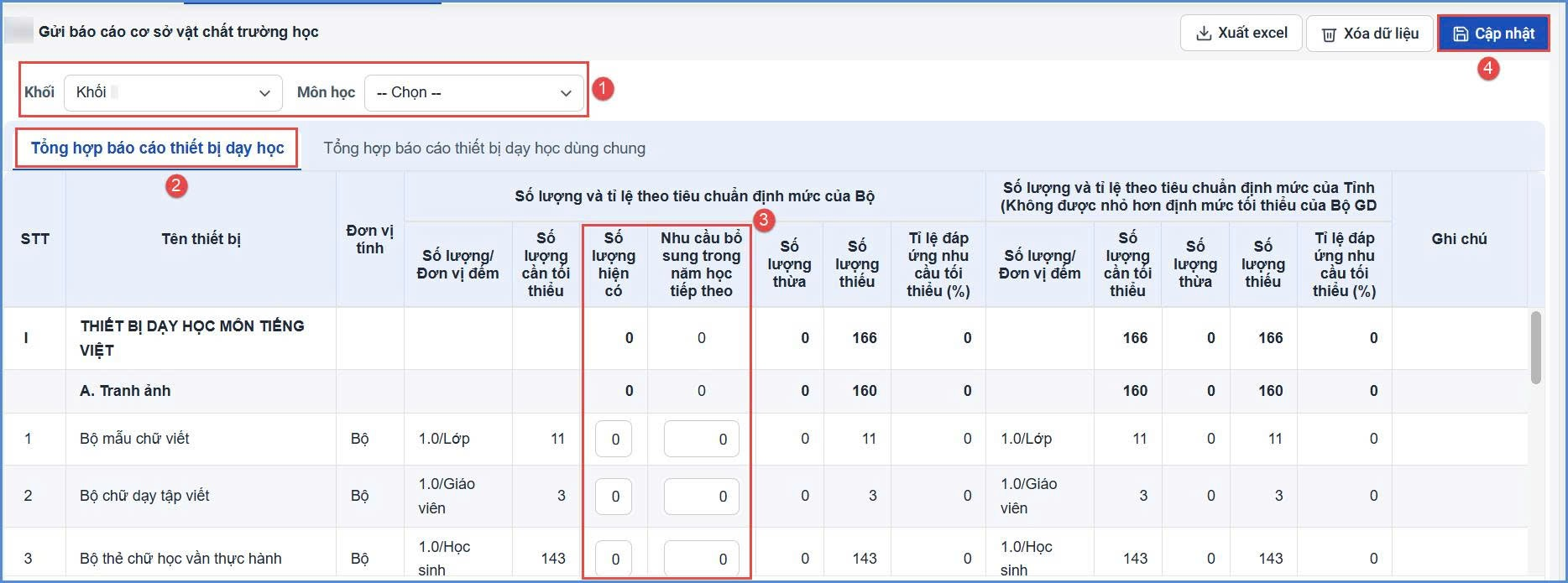Screen dimensions: 1568x583
Task: Open Tổng hợp báo cáo thiết bị dạy học dùng chung tab
Action: tap(484, 148)
